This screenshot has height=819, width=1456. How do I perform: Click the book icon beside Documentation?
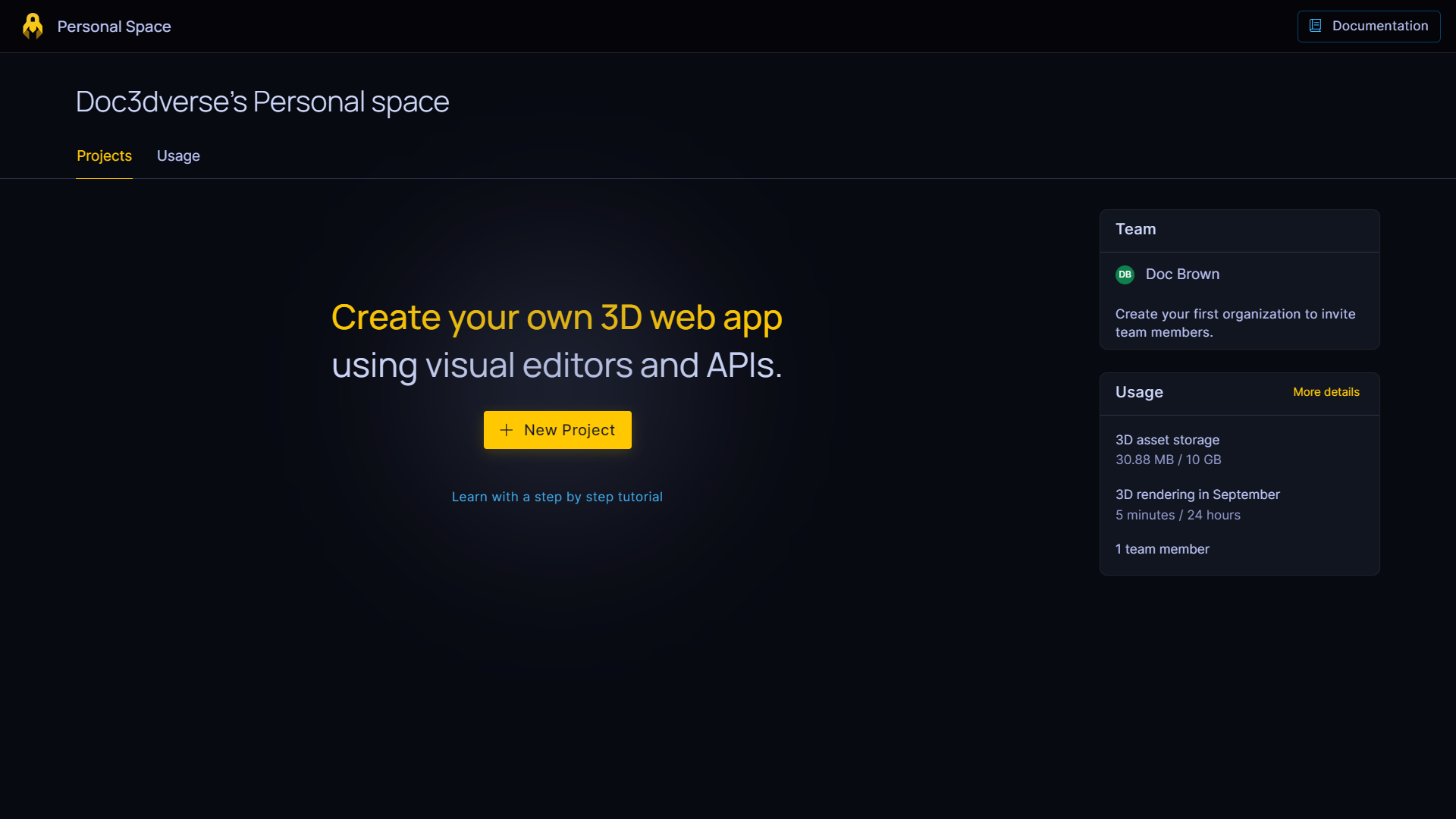click(1316, 26)
